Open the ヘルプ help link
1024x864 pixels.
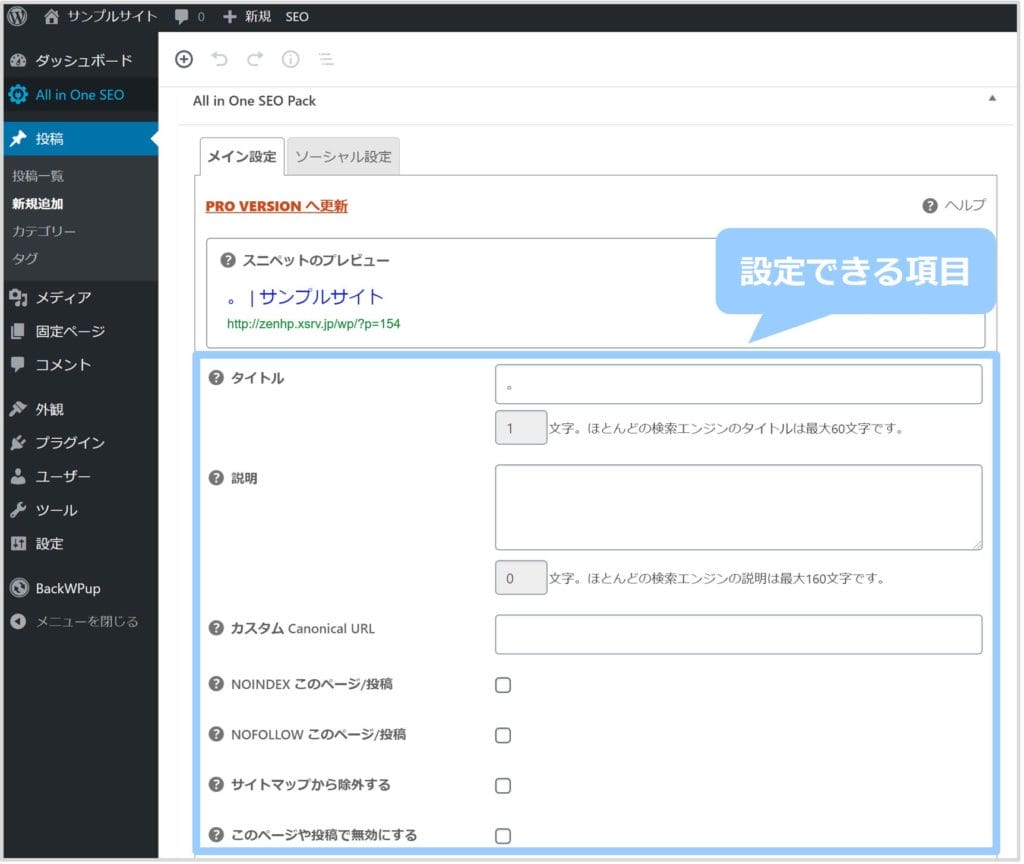click(956, 206)
